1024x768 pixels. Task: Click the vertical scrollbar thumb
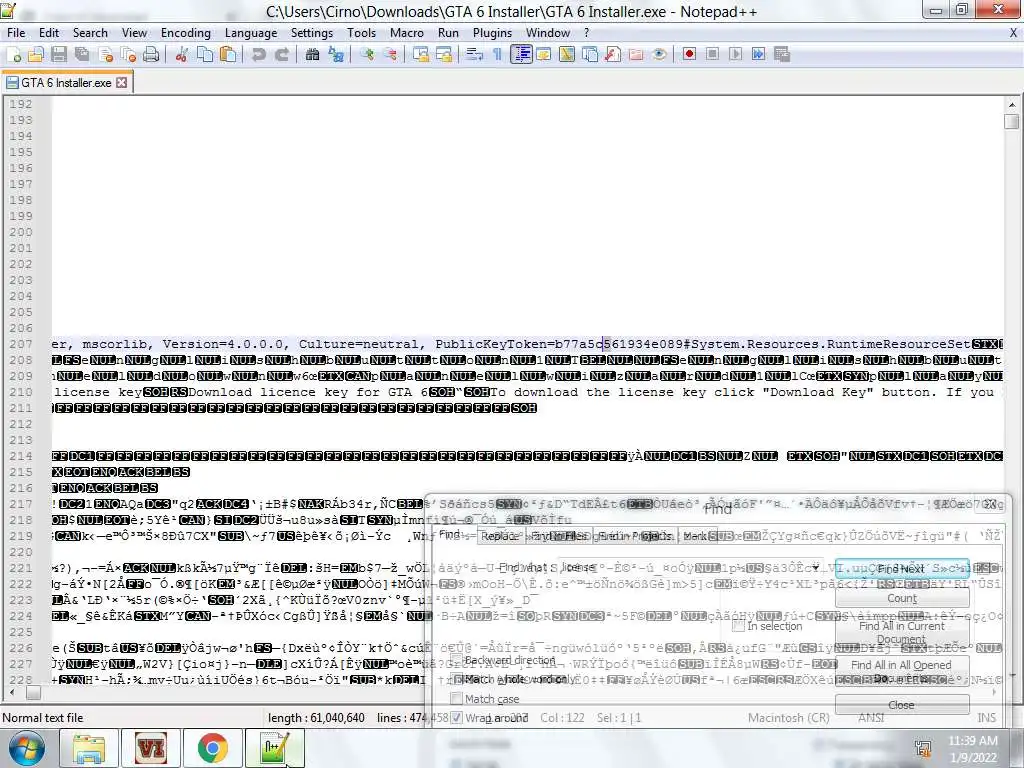[x=1012, y=121]
